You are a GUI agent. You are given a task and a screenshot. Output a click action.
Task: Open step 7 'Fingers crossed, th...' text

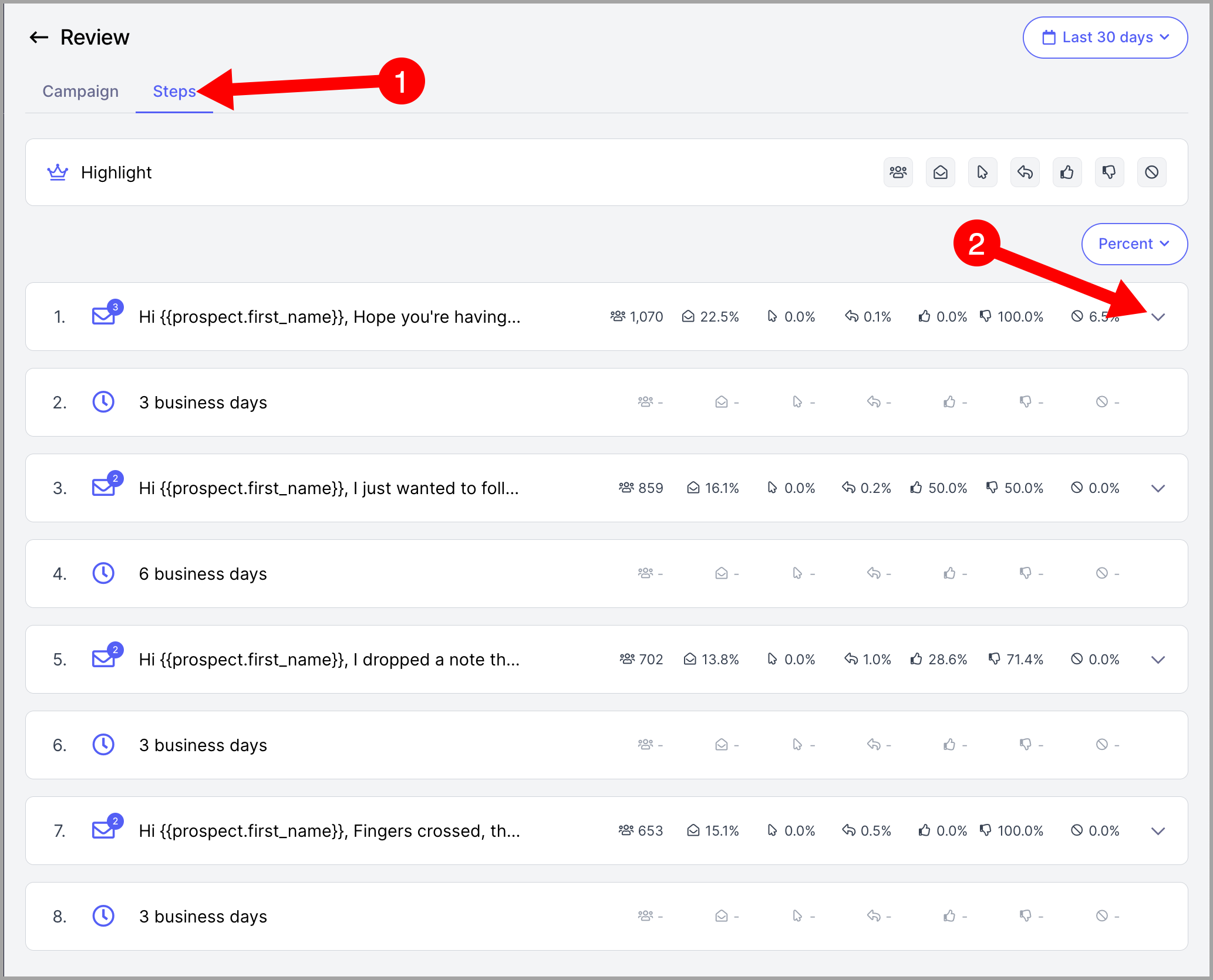(x=329, y=831)
